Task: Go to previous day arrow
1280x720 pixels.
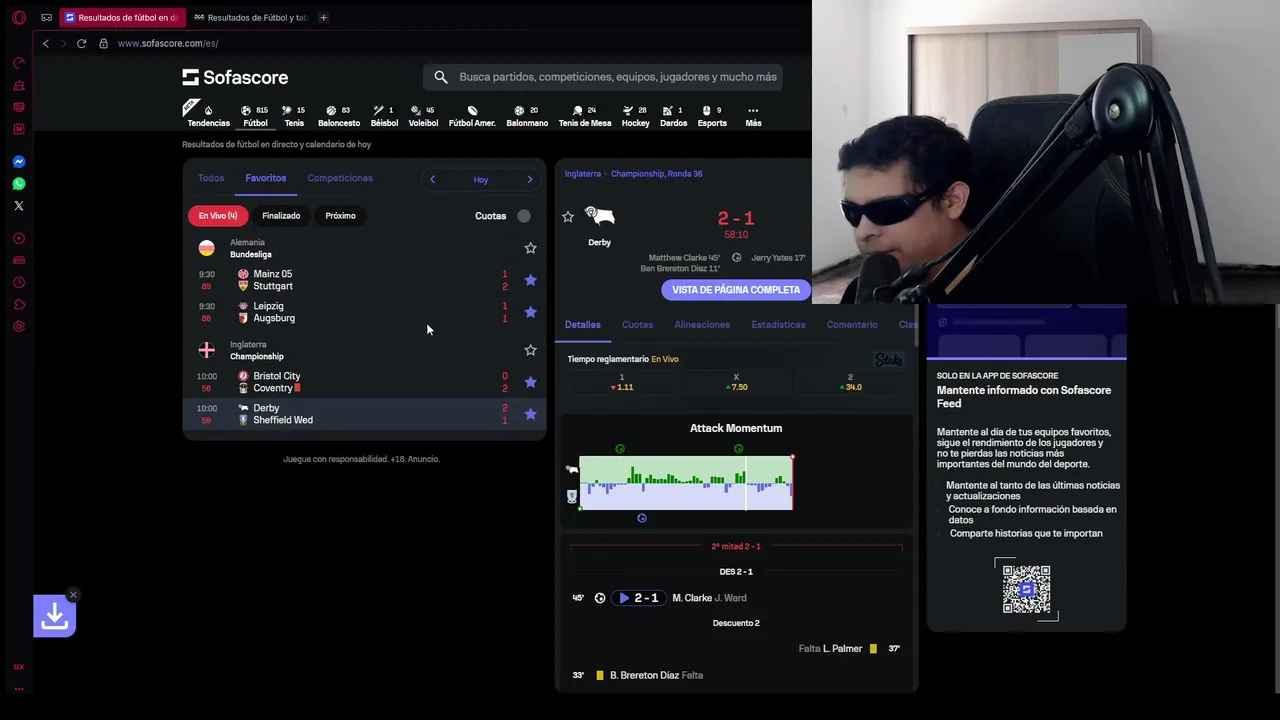Action: (432, 179)
